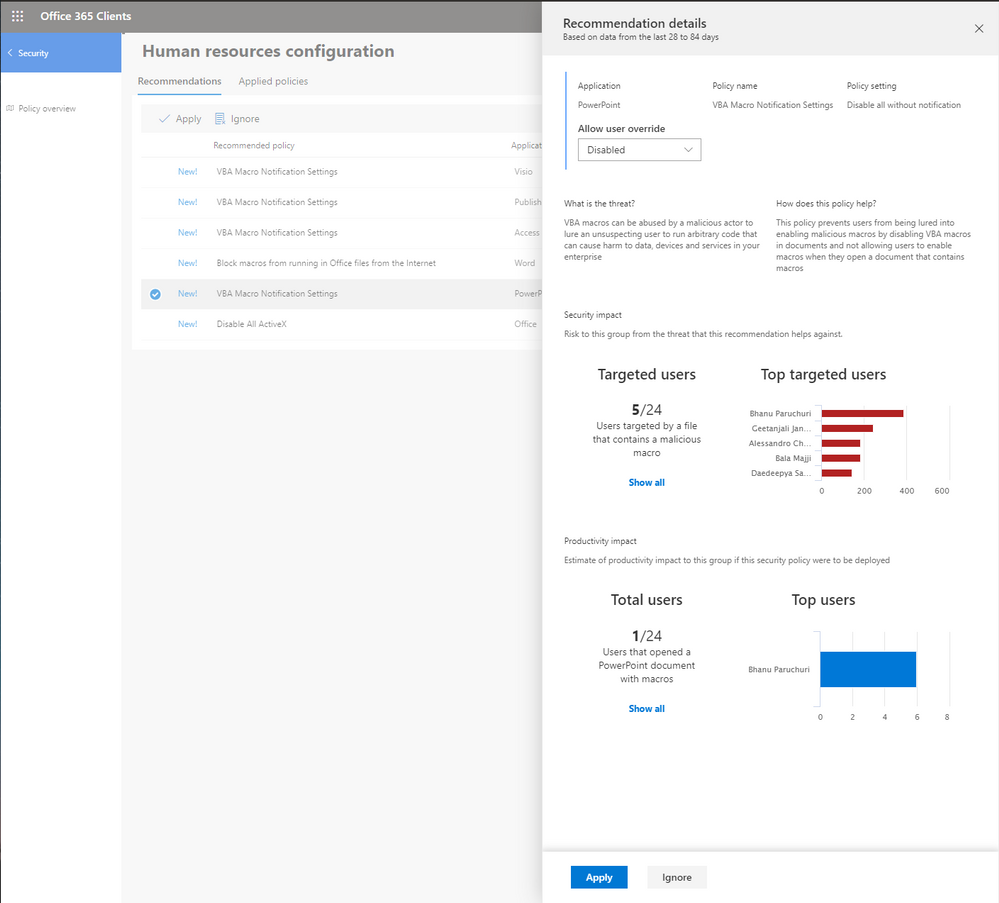Select Block macros from Internet row

tap(341, 263)
